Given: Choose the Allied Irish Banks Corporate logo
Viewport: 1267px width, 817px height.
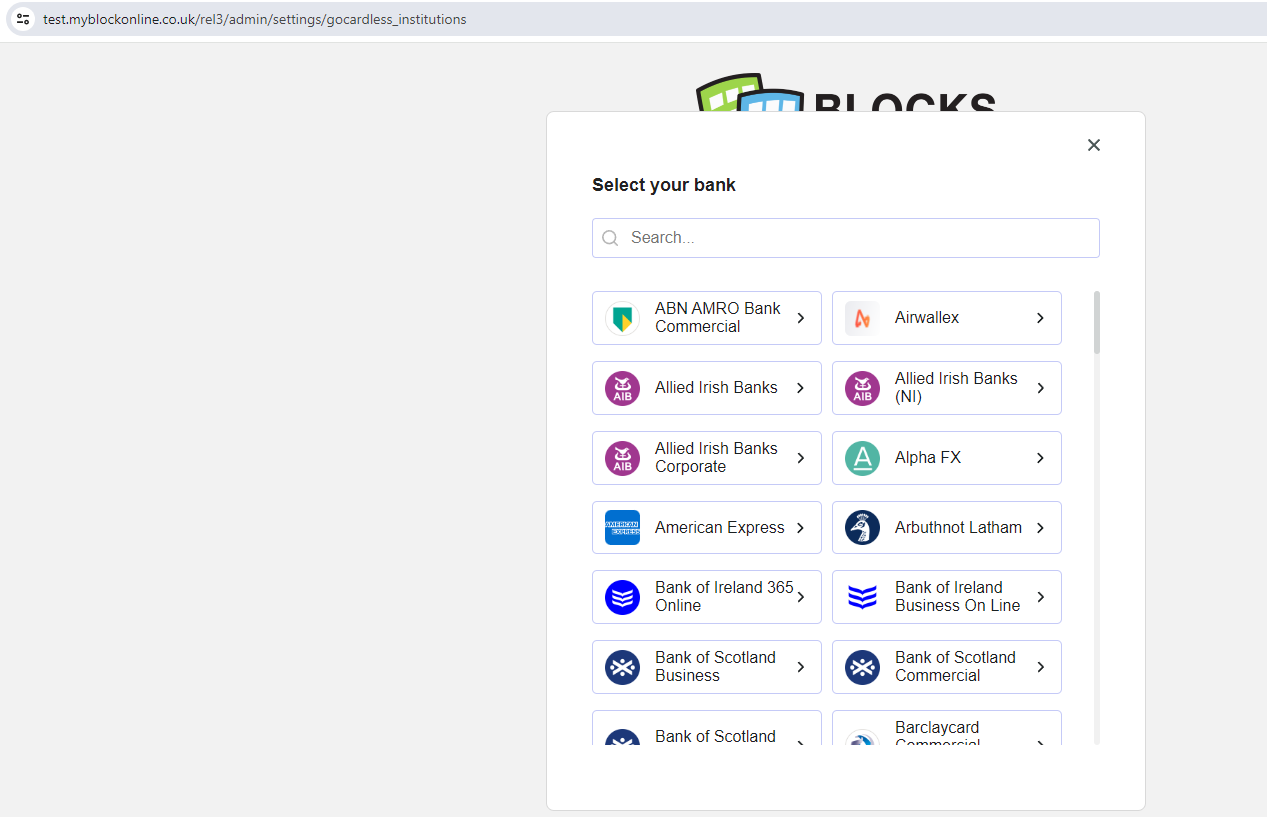Looking at the screenshot, I should (x=622, y=458).
